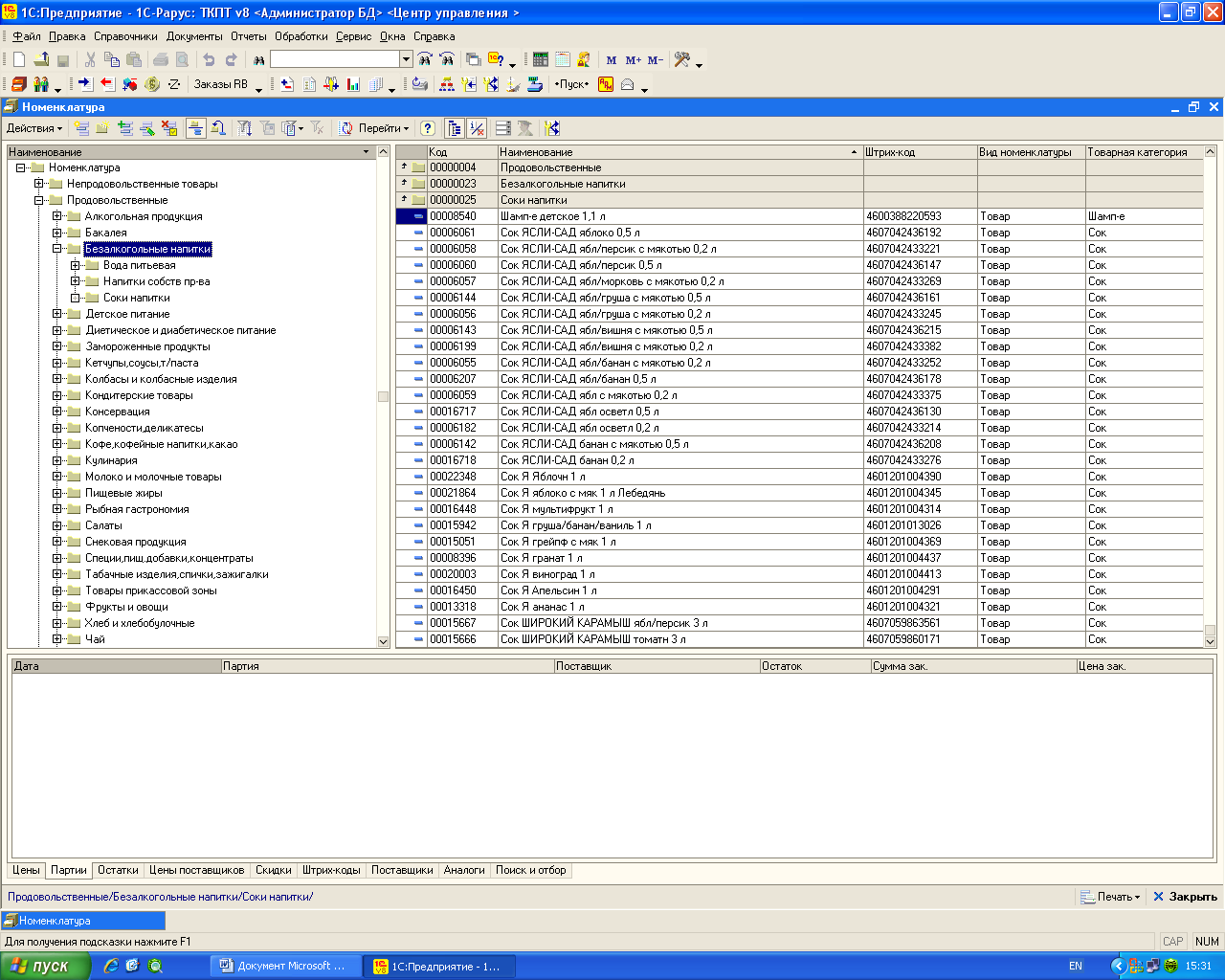The height and width of the screenshot is (980, 1225).
Task: Click the M- memory button
Action: point(656,60)
